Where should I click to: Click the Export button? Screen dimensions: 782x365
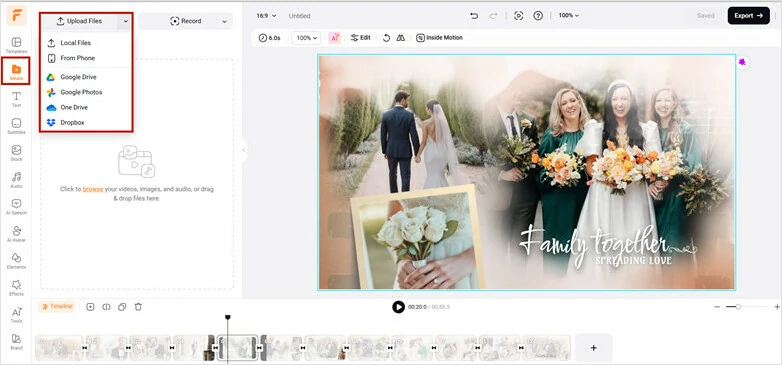[749, 15]
